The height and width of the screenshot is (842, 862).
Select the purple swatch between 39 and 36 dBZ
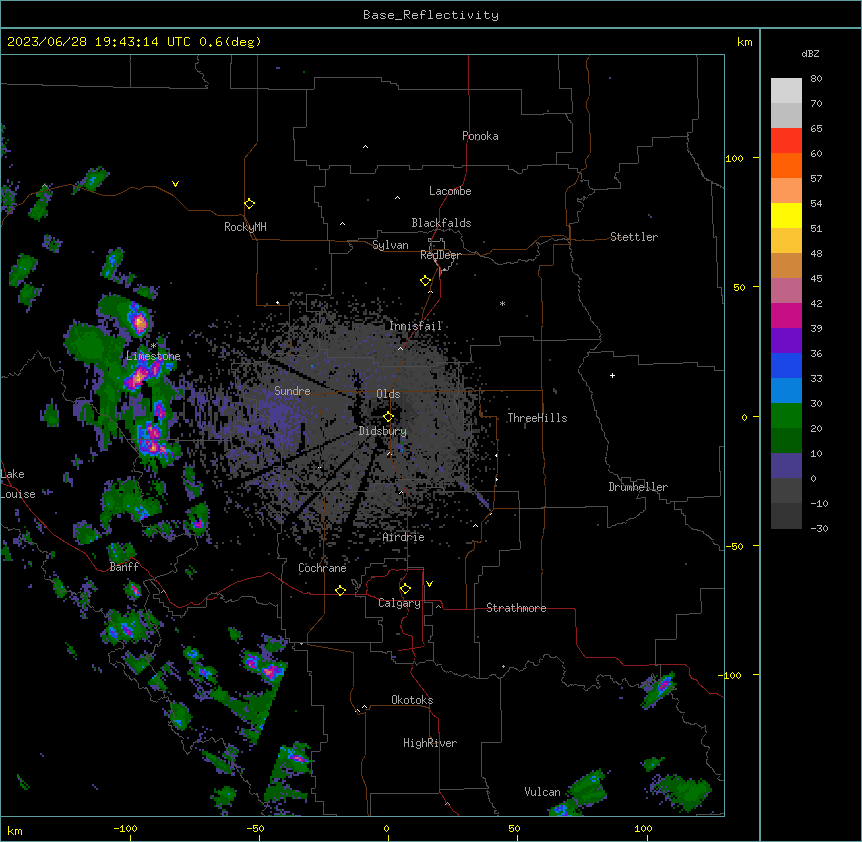point(786,341)
